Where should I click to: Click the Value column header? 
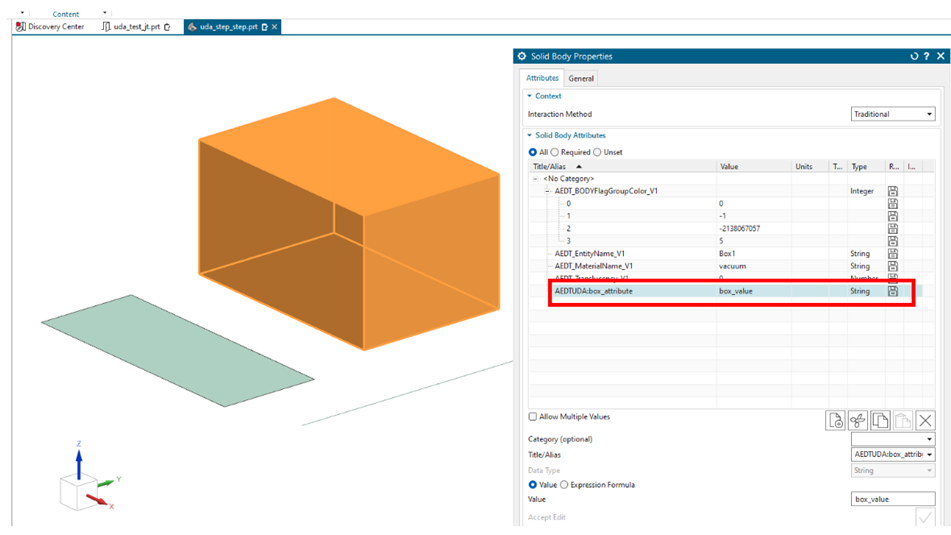754,166
